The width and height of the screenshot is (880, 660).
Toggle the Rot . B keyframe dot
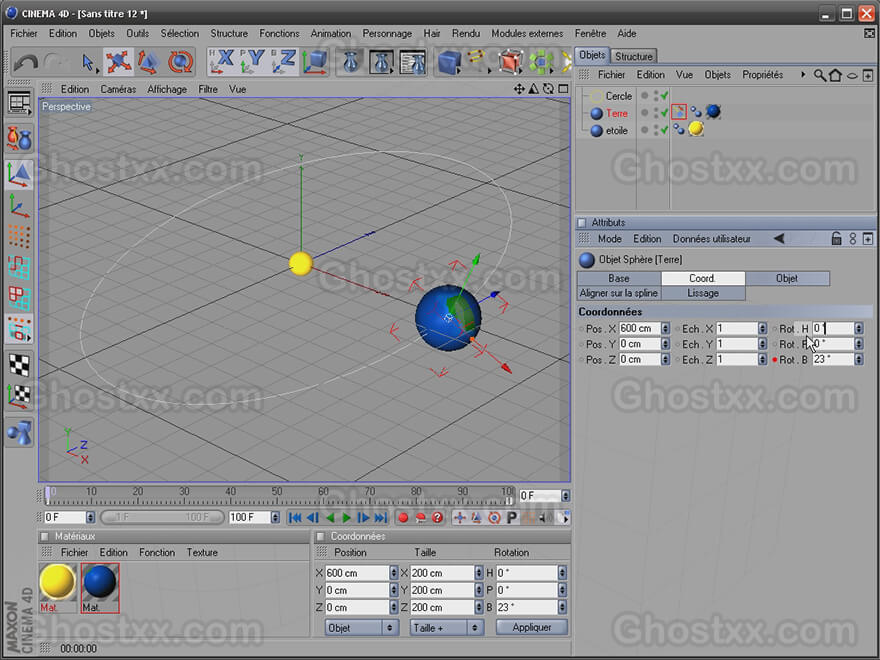[774, 360]
